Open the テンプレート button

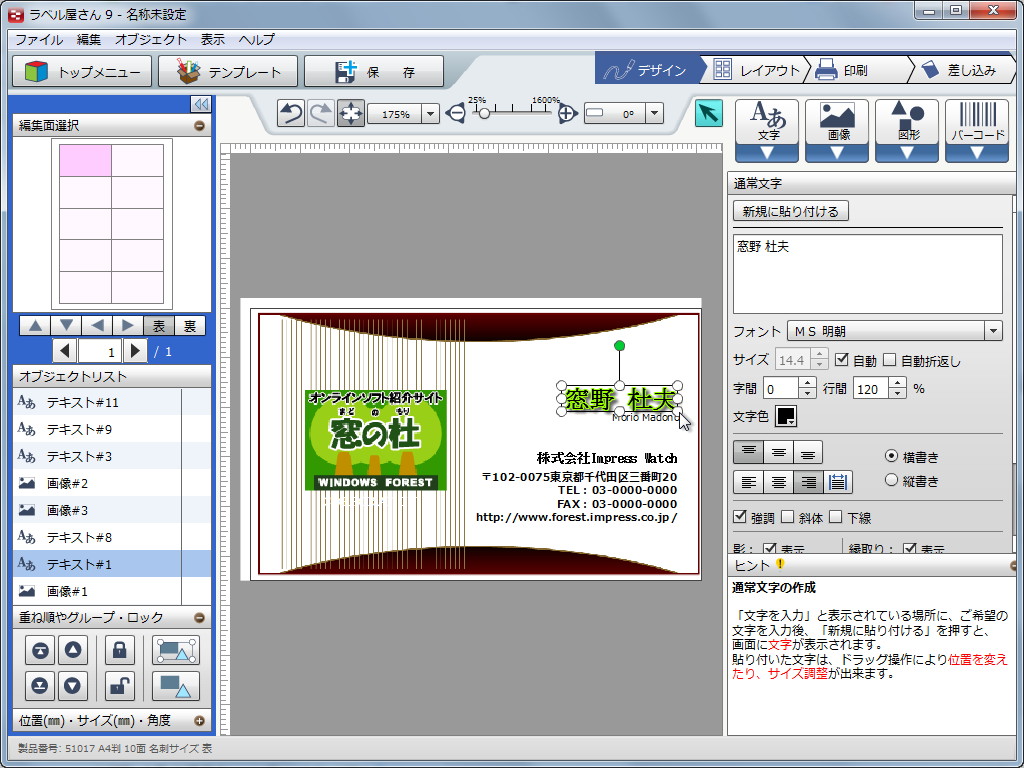(228, 71)
